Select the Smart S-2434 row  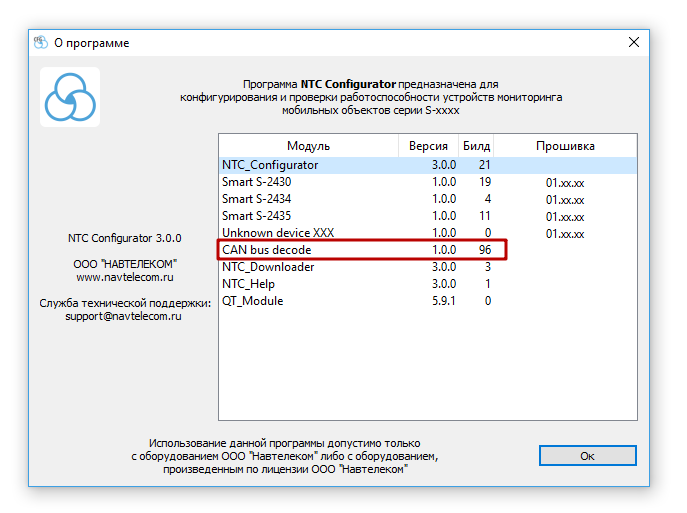tap(428, 199)
